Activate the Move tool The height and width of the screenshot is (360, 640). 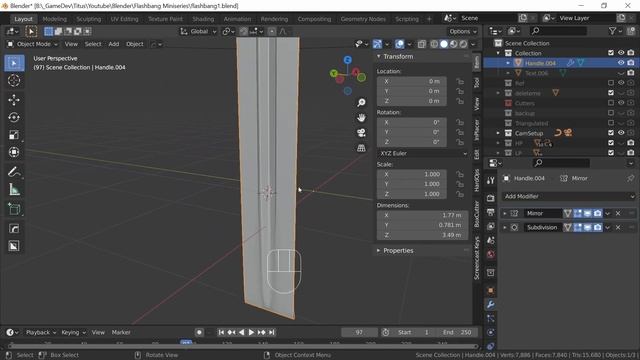[14, 100]
